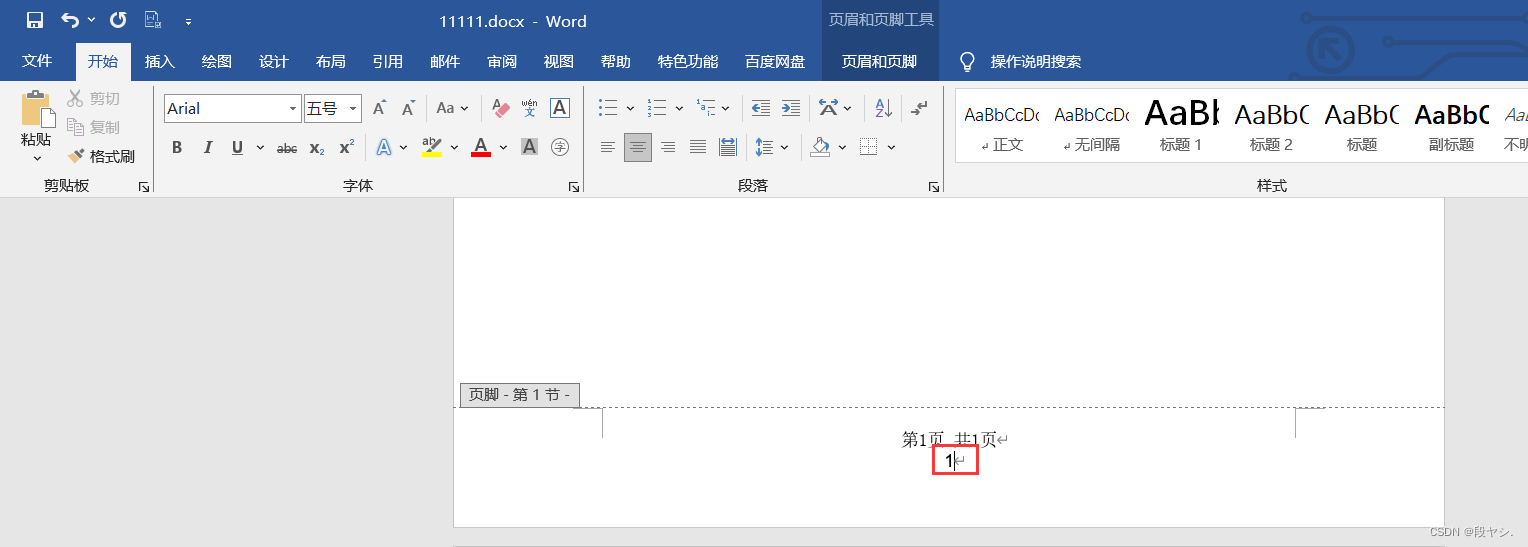Open the Chinese layout (A with arrows) dropdown
Screen dimensions: 1528x547
tap(834, 108)
